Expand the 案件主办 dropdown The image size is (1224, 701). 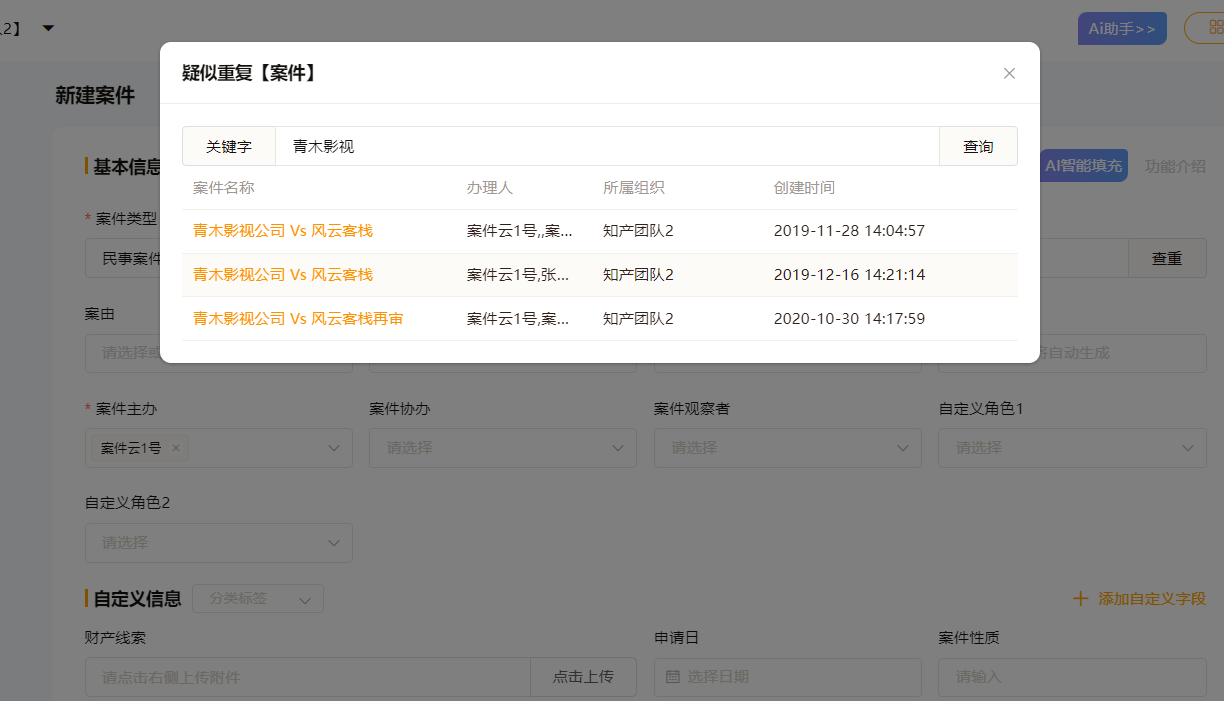tap(334, 448)
